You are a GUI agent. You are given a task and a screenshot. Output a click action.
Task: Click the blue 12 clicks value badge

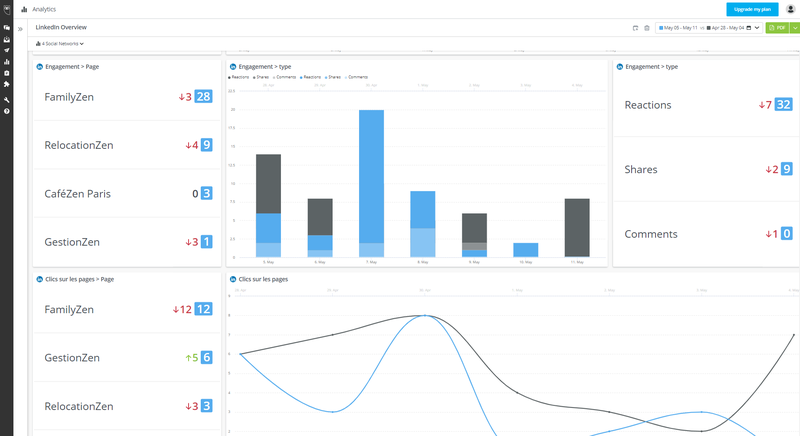[x=204, y=309]
